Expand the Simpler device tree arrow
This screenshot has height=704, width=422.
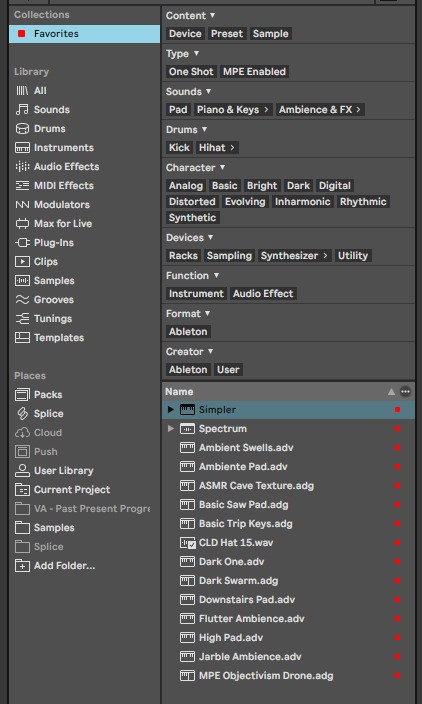point(170,409)
